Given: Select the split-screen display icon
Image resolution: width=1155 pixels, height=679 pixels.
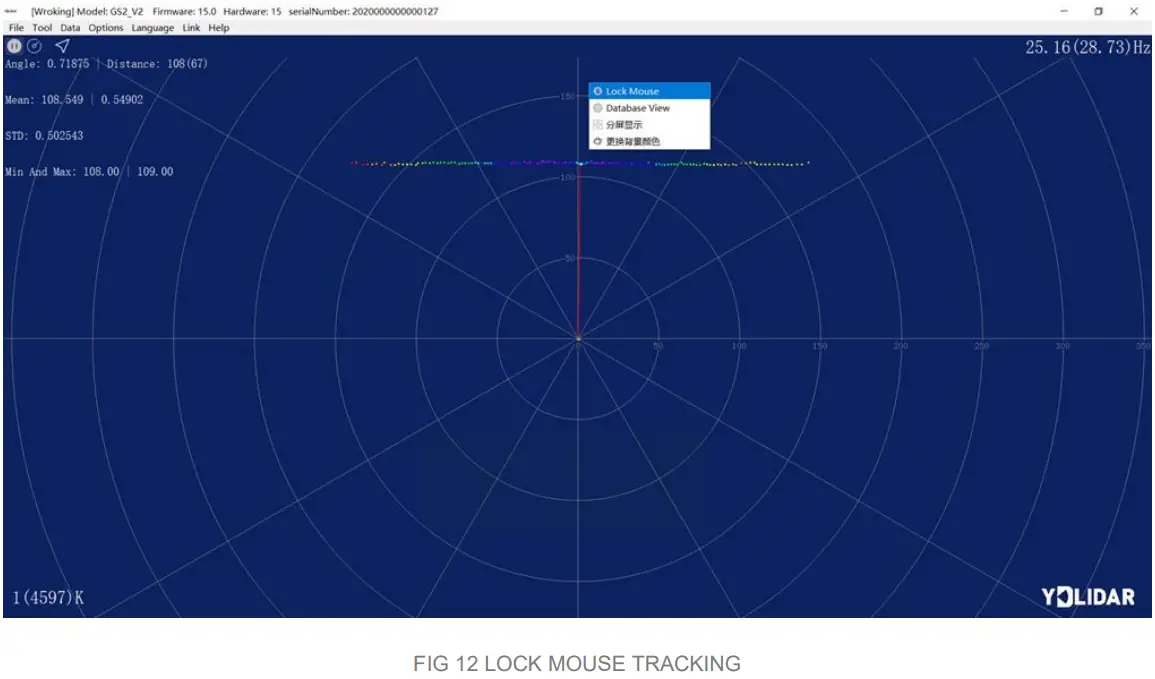Looking at the screenshot, I should tap(599, 124).
